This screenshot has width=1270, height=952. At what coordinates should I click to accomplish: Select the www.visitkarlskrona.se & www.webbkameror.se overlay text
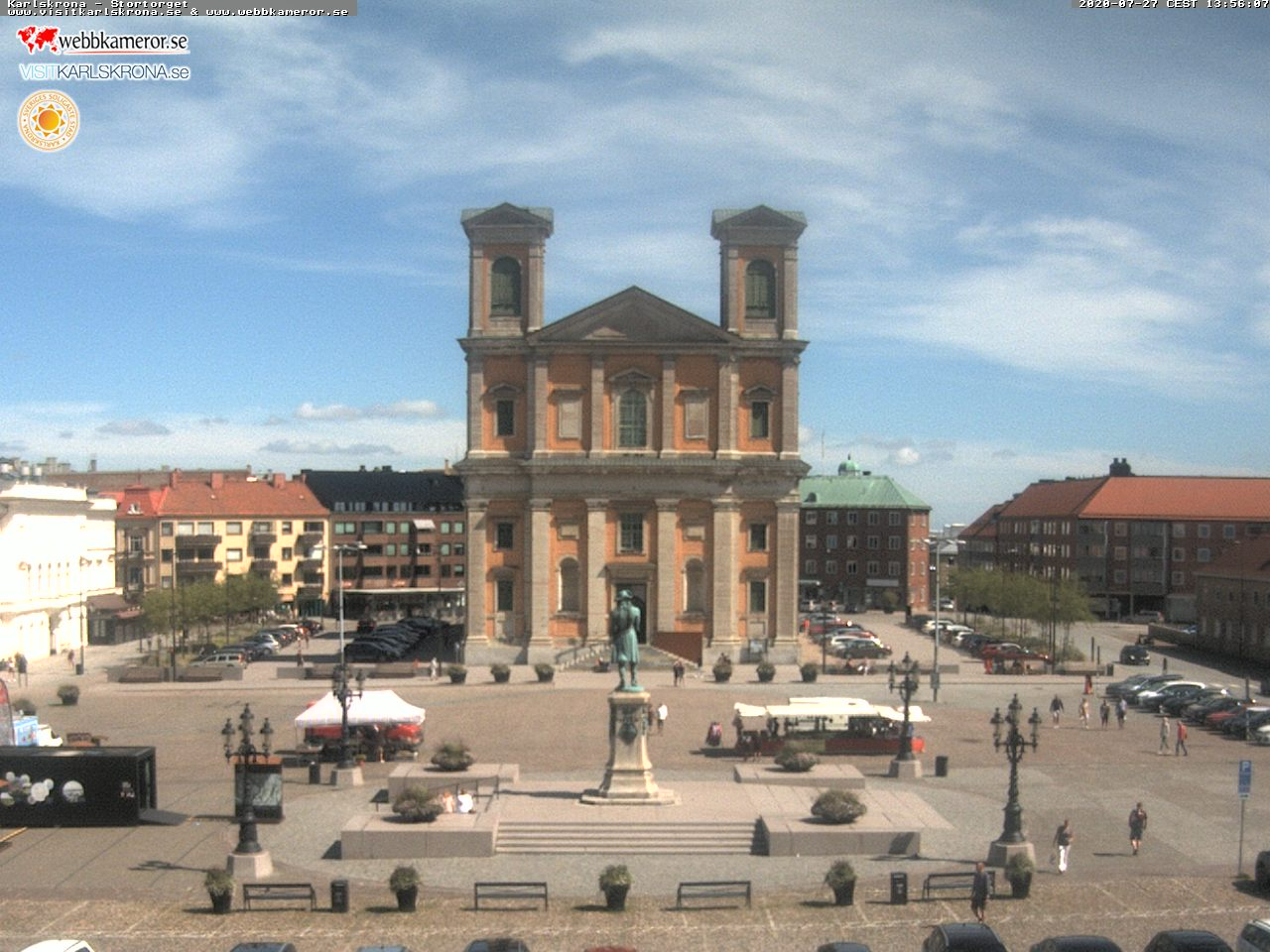(178, 12)
